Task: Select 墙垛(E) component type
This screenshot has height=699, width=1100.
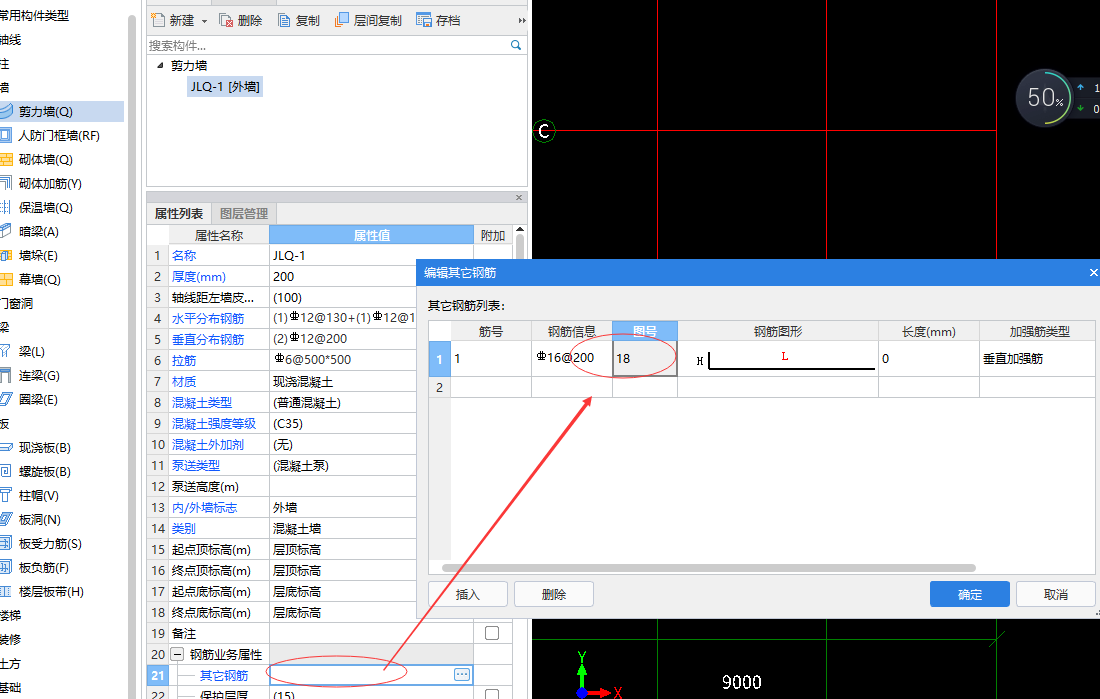Action: tap(39, 255)
